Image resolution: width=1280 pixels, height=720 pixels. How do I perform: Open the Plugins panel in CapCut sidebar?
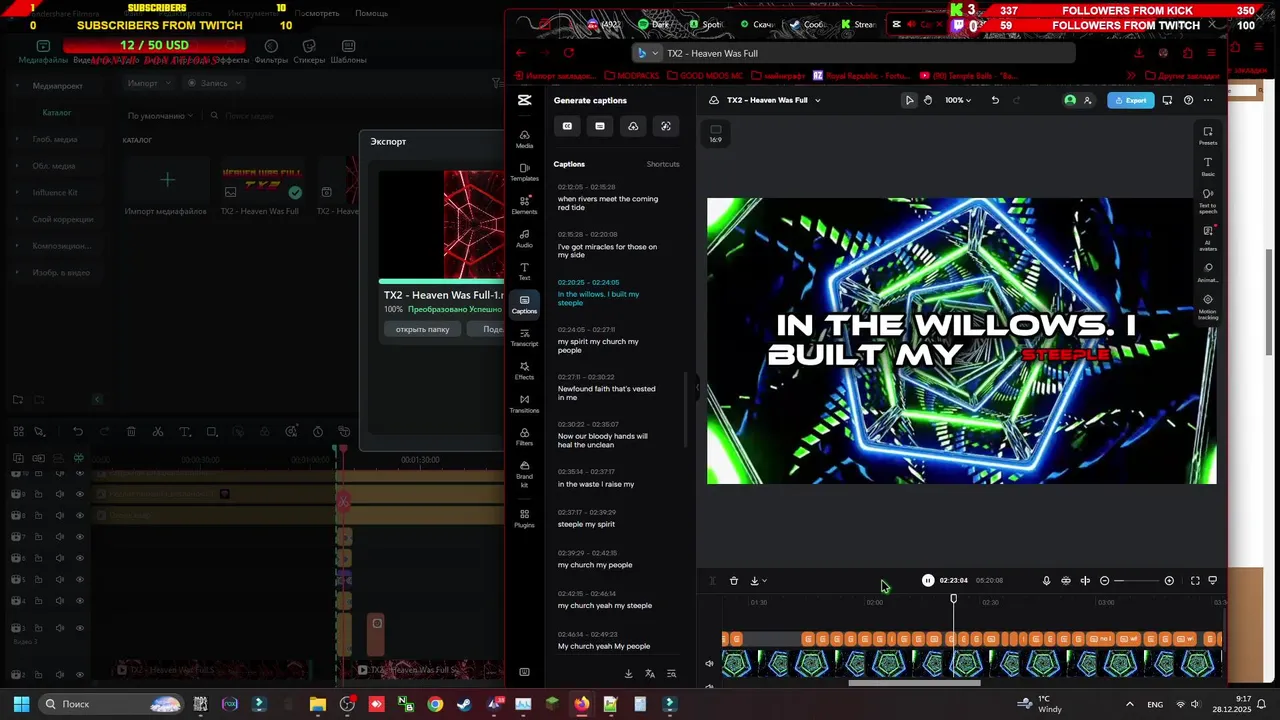tap(524, 518)
